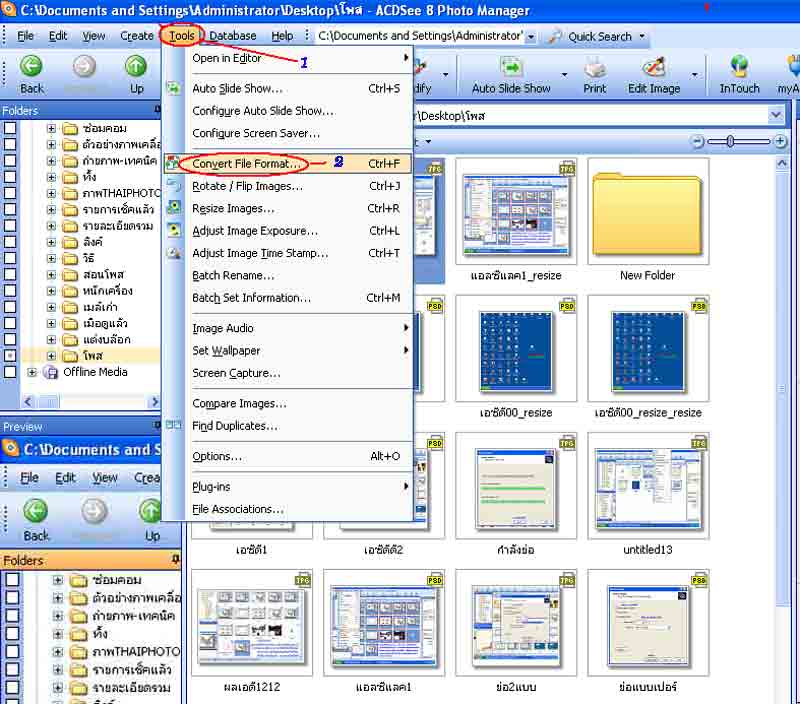This screenshot has width=800, height=704.
Task: Click the Adjust Image Time Stamp menu icon
Action: (174, 253)
